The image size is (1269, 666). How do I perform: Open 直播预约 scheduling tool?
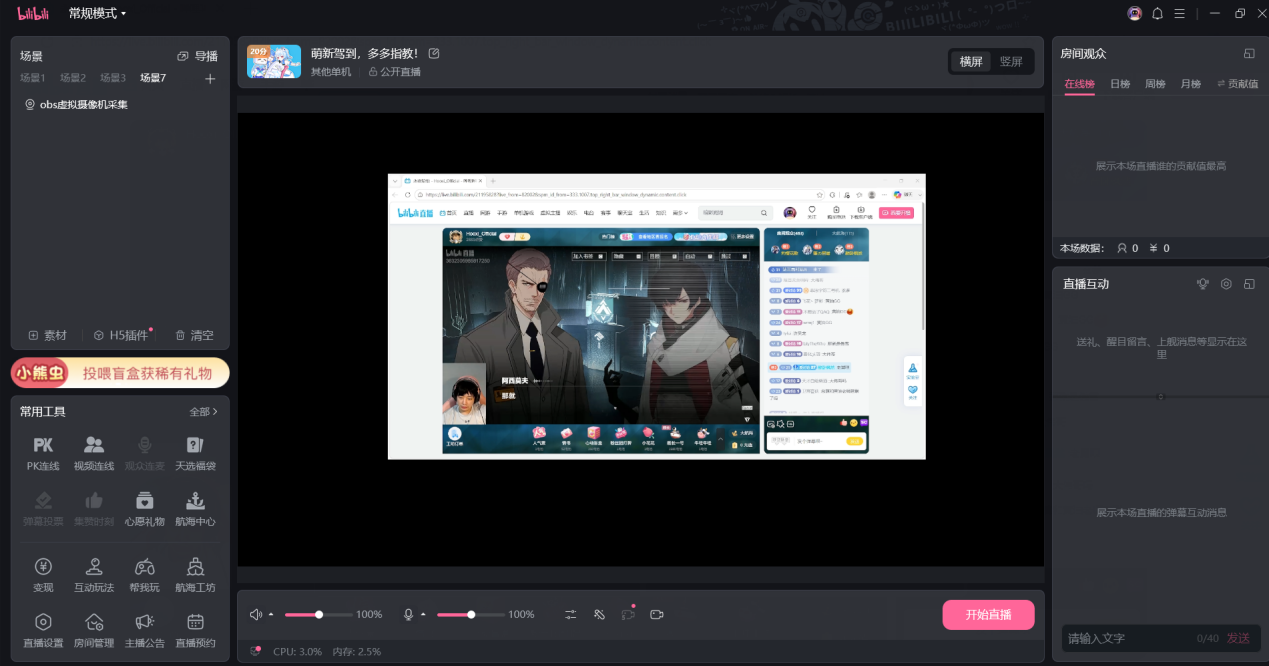tap(195, 630)
